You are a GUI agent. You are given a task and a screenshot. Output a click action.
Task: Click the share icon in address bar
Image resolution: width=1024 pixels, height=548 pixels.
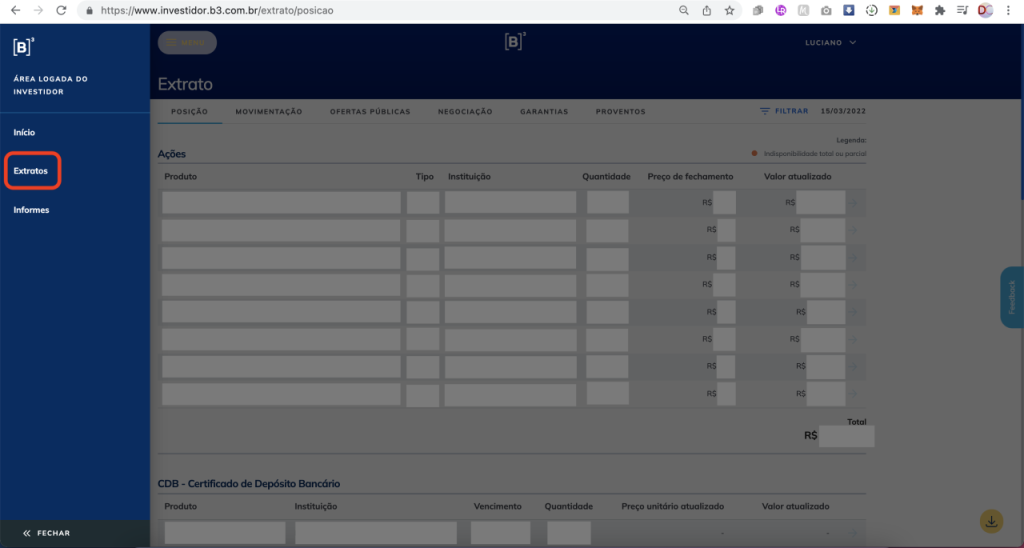click(707, 10)
